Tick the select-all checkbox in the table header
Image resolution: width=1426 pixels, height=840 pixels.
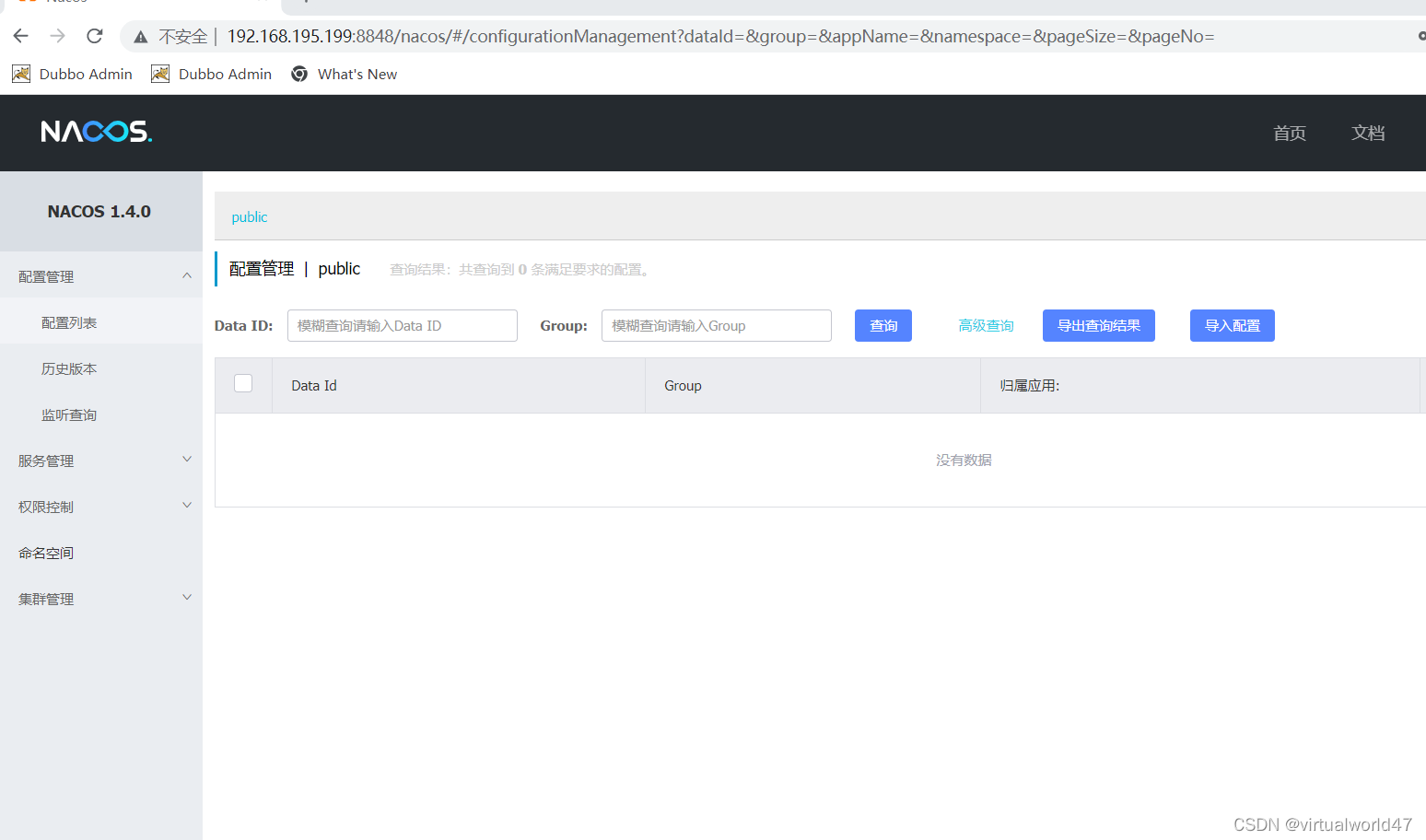[x=243, y=383]
